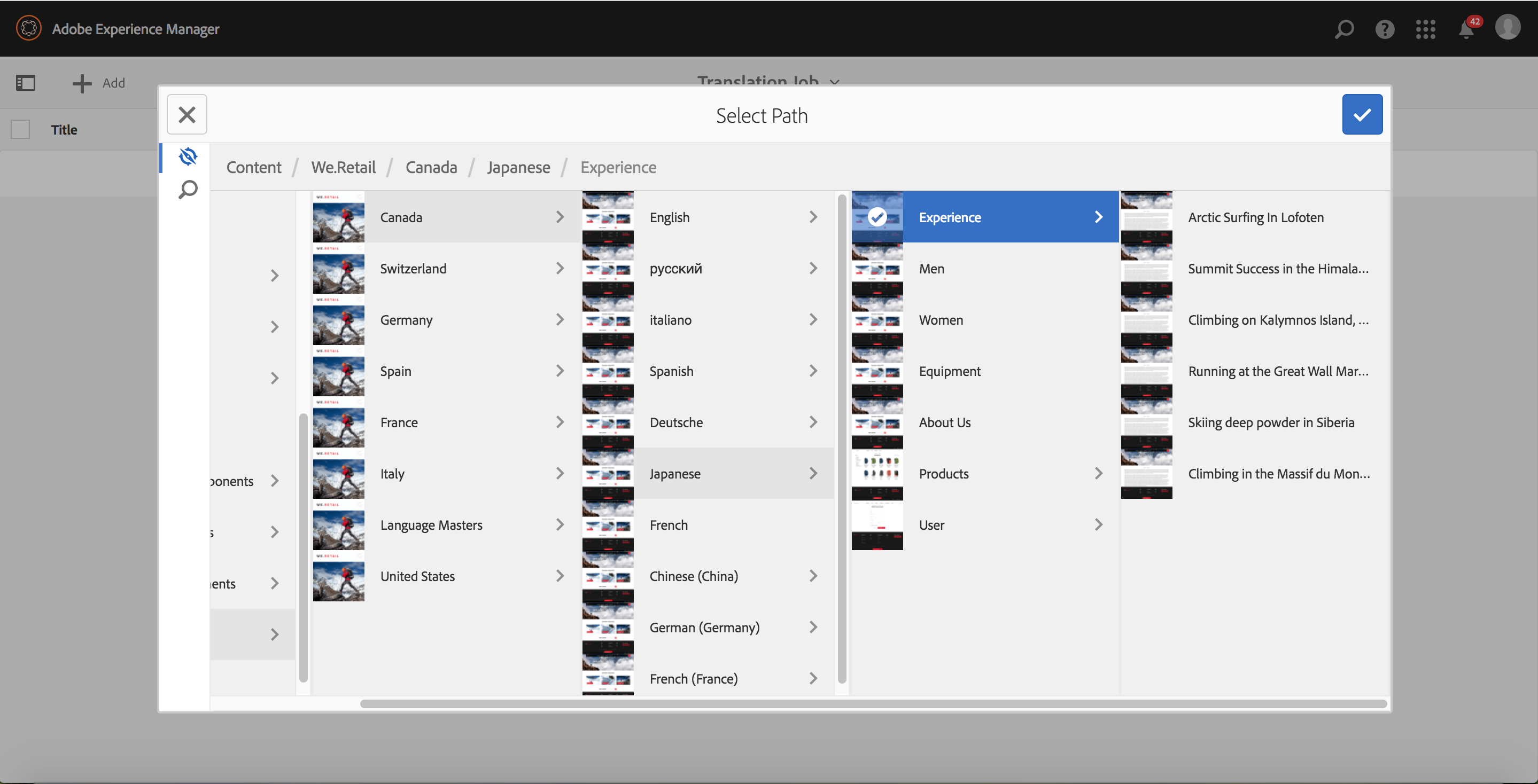The width and height of the screenshot is (1538, 784).
Task: Expand the France chevron
Action: pos(560,422)
